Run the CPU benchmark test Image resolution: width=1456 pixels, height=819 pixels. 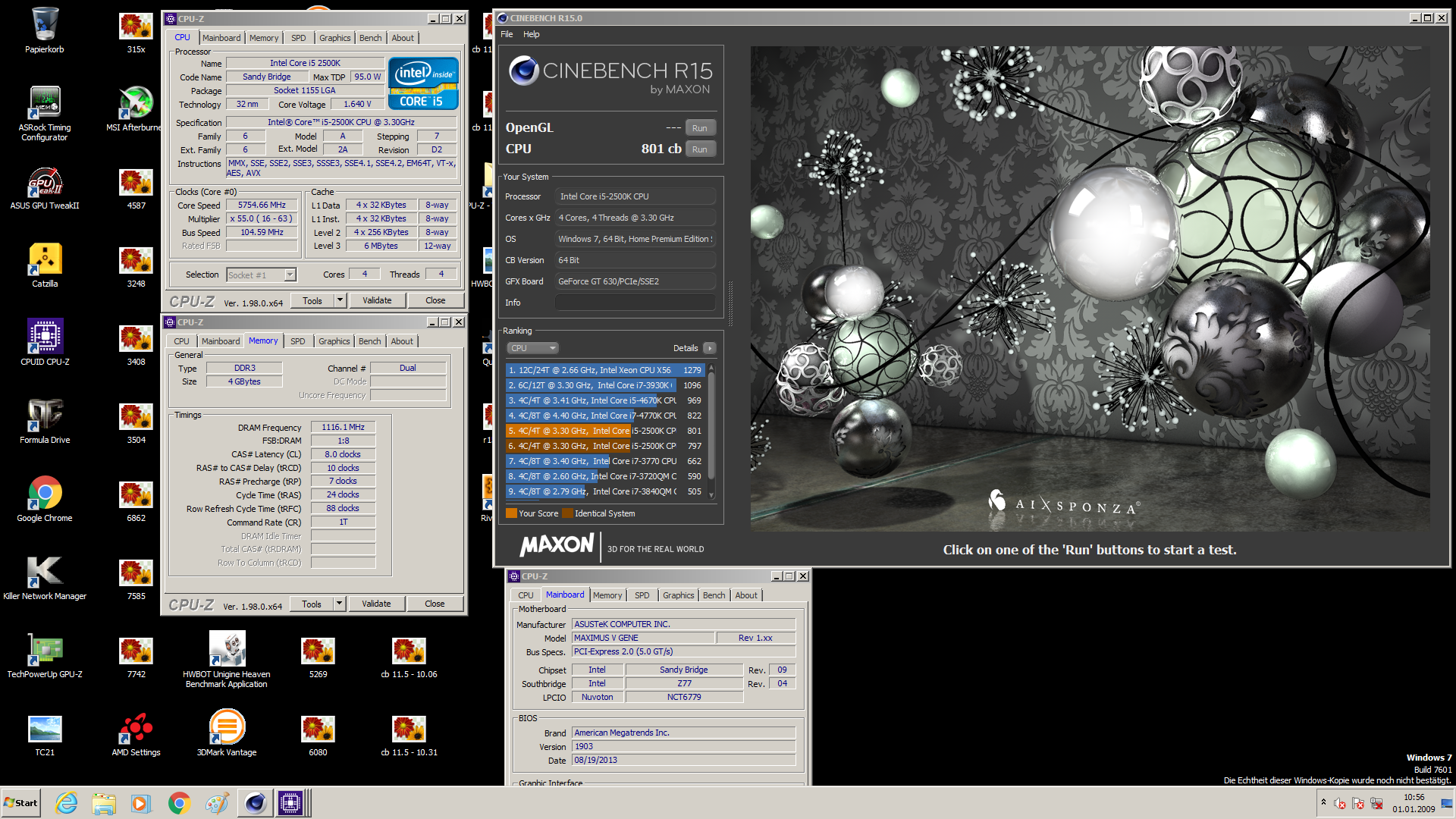pyautogui.click(x=700, y=149)
